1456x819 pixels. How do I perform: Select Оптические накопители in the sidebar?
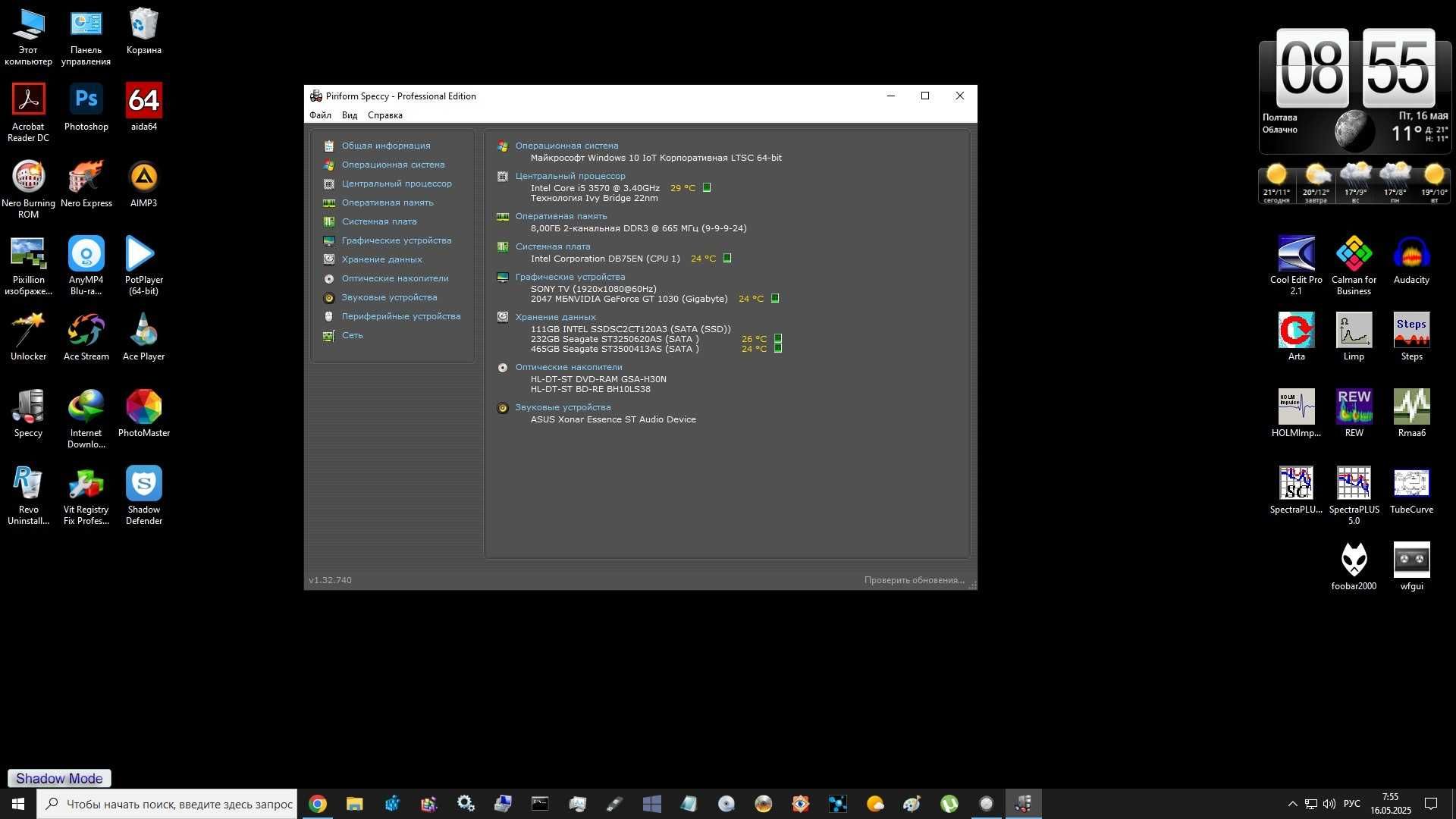coord(394,278)
